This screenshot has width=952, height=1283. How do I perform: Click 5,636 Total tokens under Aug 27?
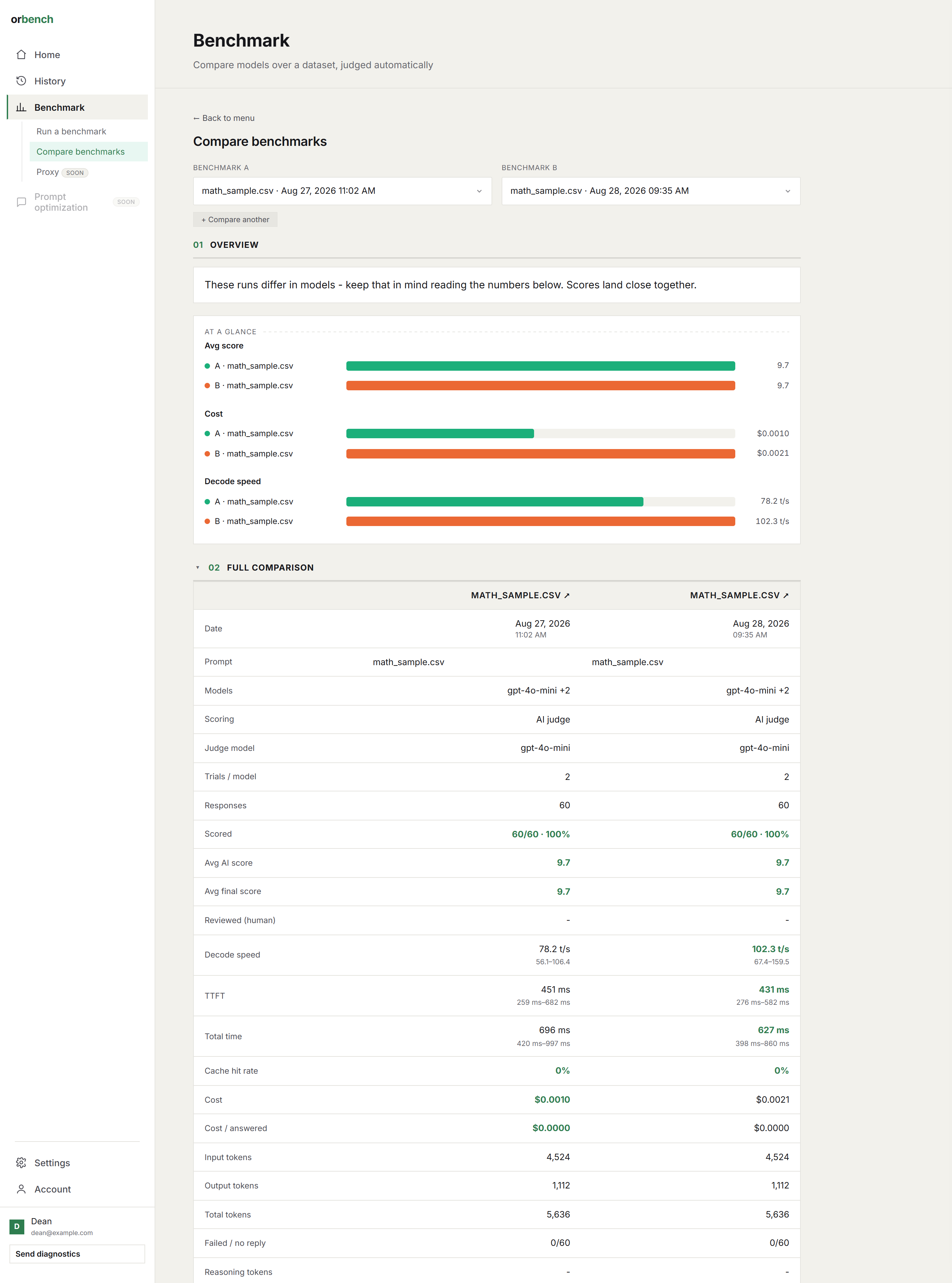[x=558, y=1214]
